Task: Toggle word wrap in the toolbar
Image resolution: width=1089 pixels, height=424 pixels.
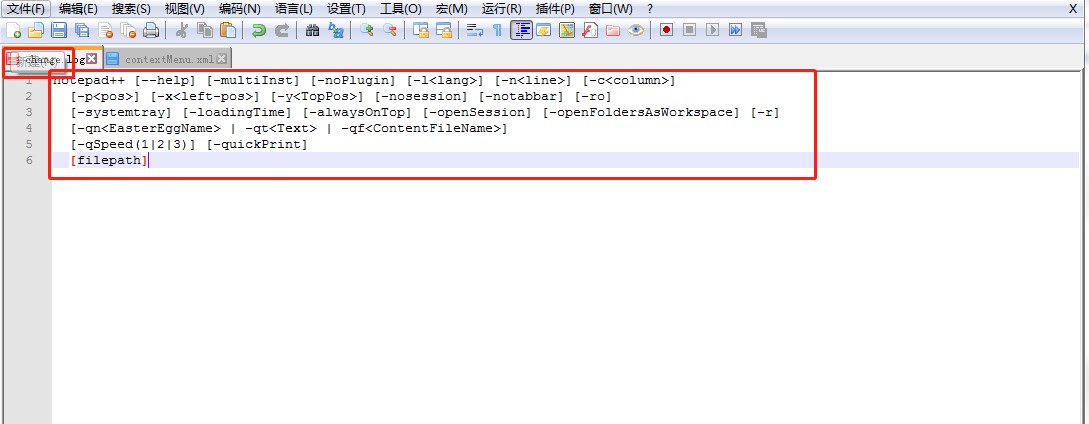Action: coord(474,30)
